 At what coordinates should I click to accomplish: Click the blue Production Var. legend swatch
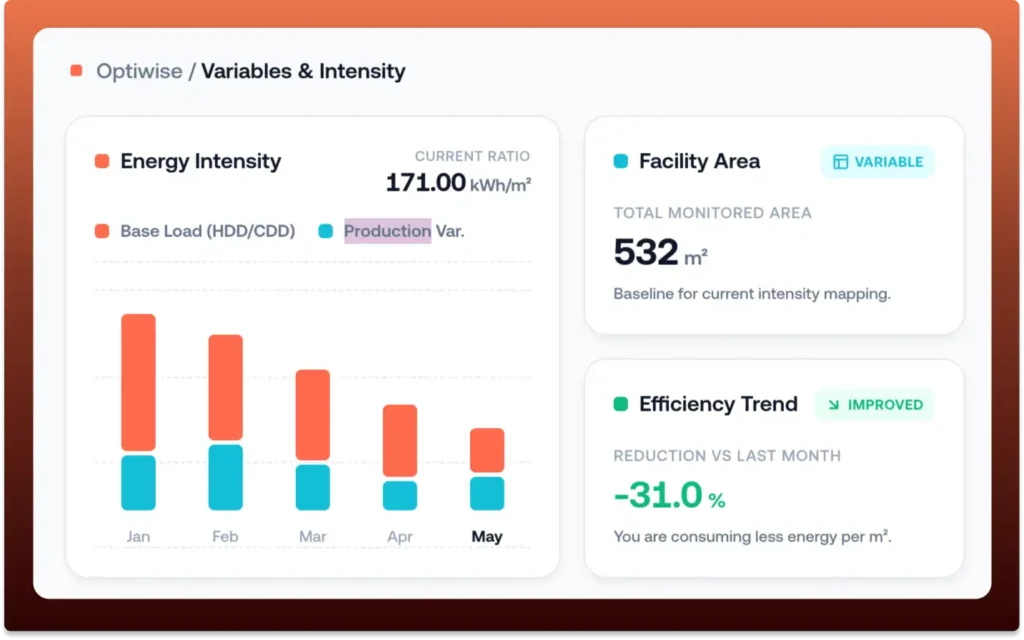(x=325, y=231)
